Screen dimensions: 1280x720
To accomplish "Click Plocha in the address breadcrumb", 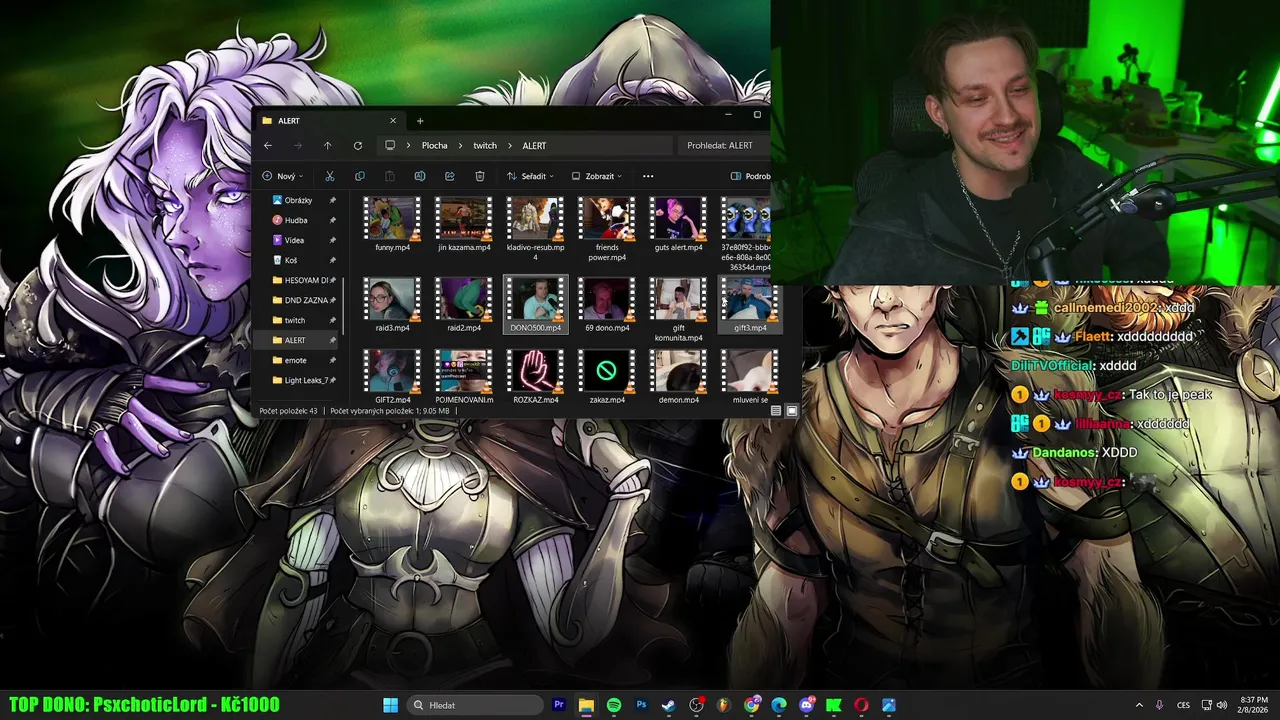I will click(434, 146).
